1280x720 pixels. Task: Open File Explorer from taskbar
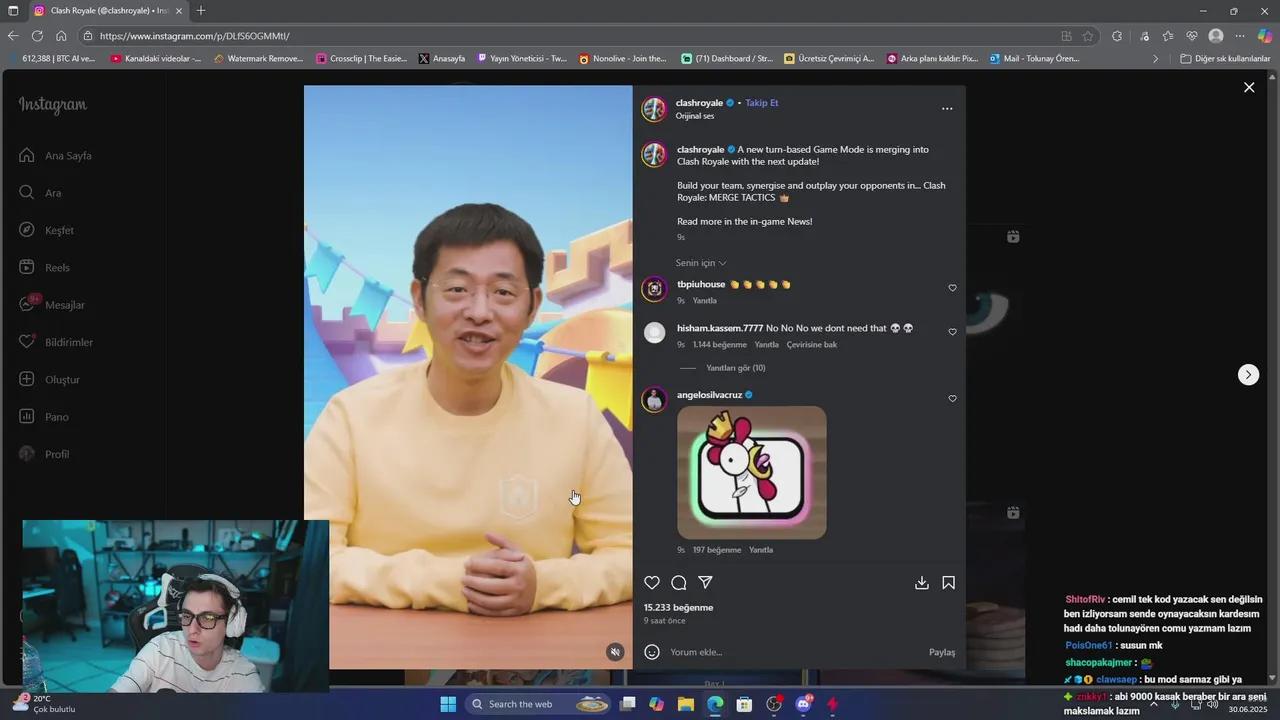686,704
